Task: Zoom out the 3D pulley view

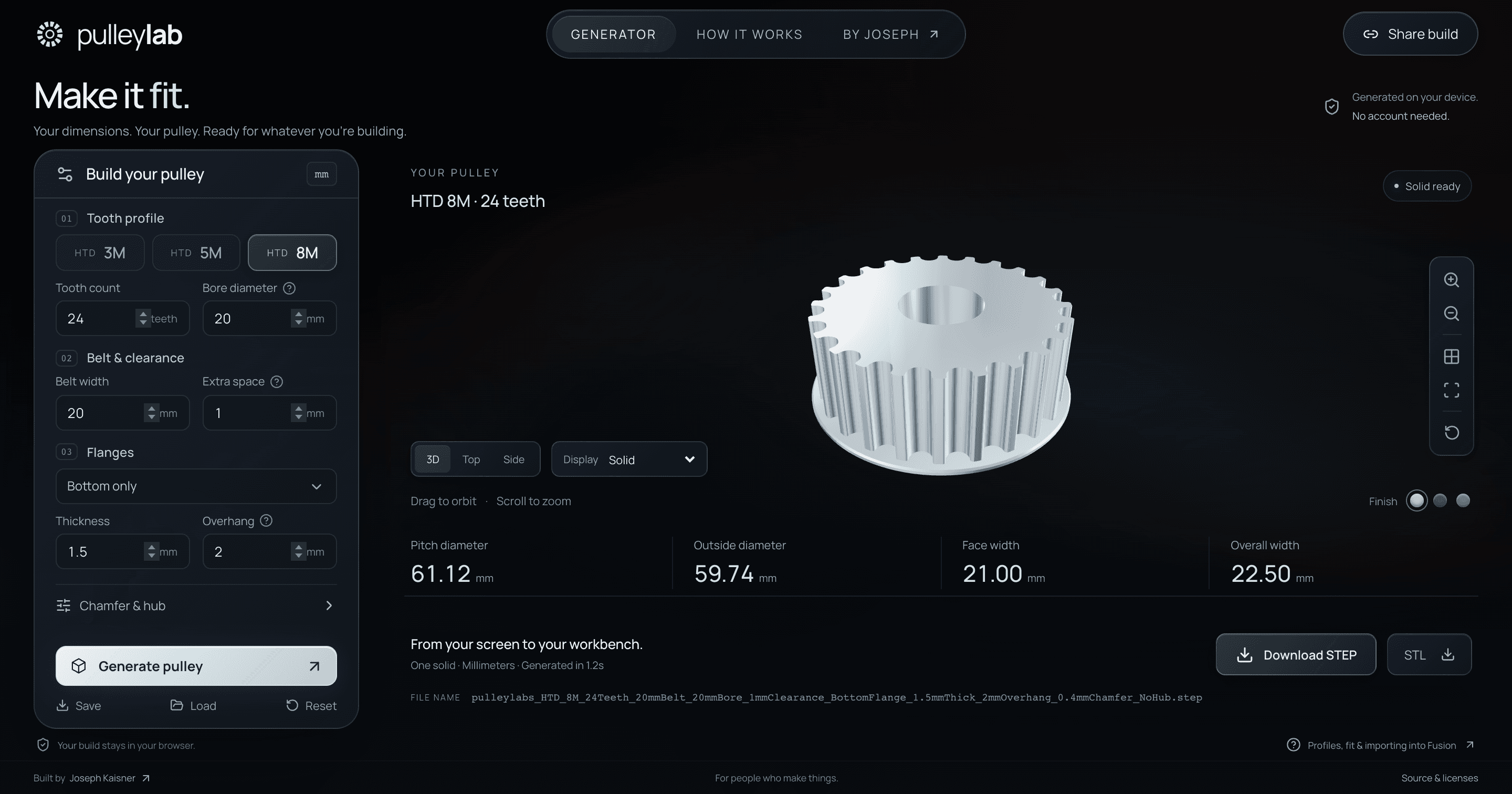Action: tap(1452, 314)
